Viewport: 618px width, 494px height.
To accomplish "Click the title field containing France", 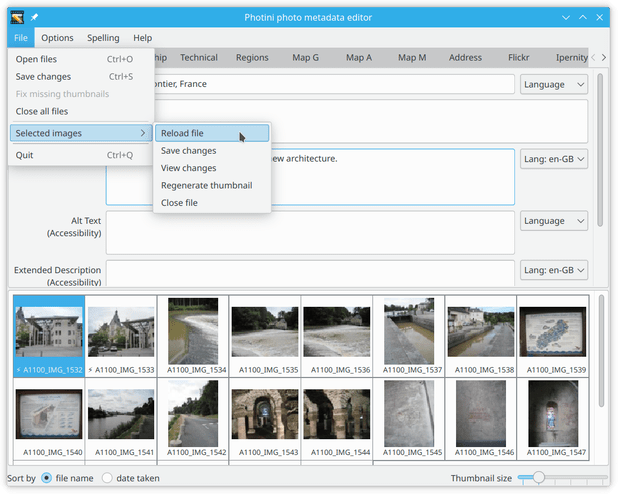I will 333,84.
